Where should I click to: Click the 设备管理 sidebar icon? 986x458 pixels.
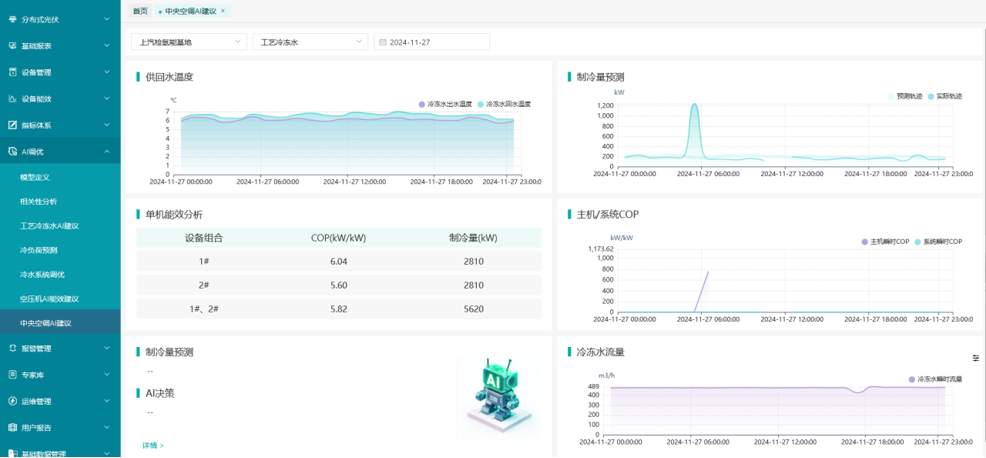click(13, 72)
